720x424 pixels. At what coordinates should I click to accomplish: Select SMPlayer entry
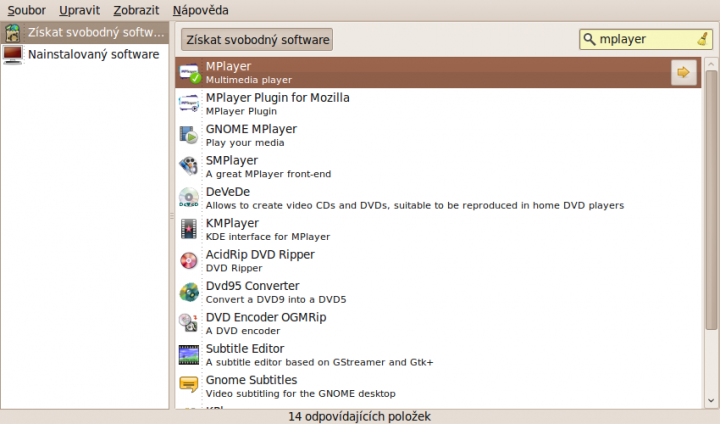[x=438, y=166]
